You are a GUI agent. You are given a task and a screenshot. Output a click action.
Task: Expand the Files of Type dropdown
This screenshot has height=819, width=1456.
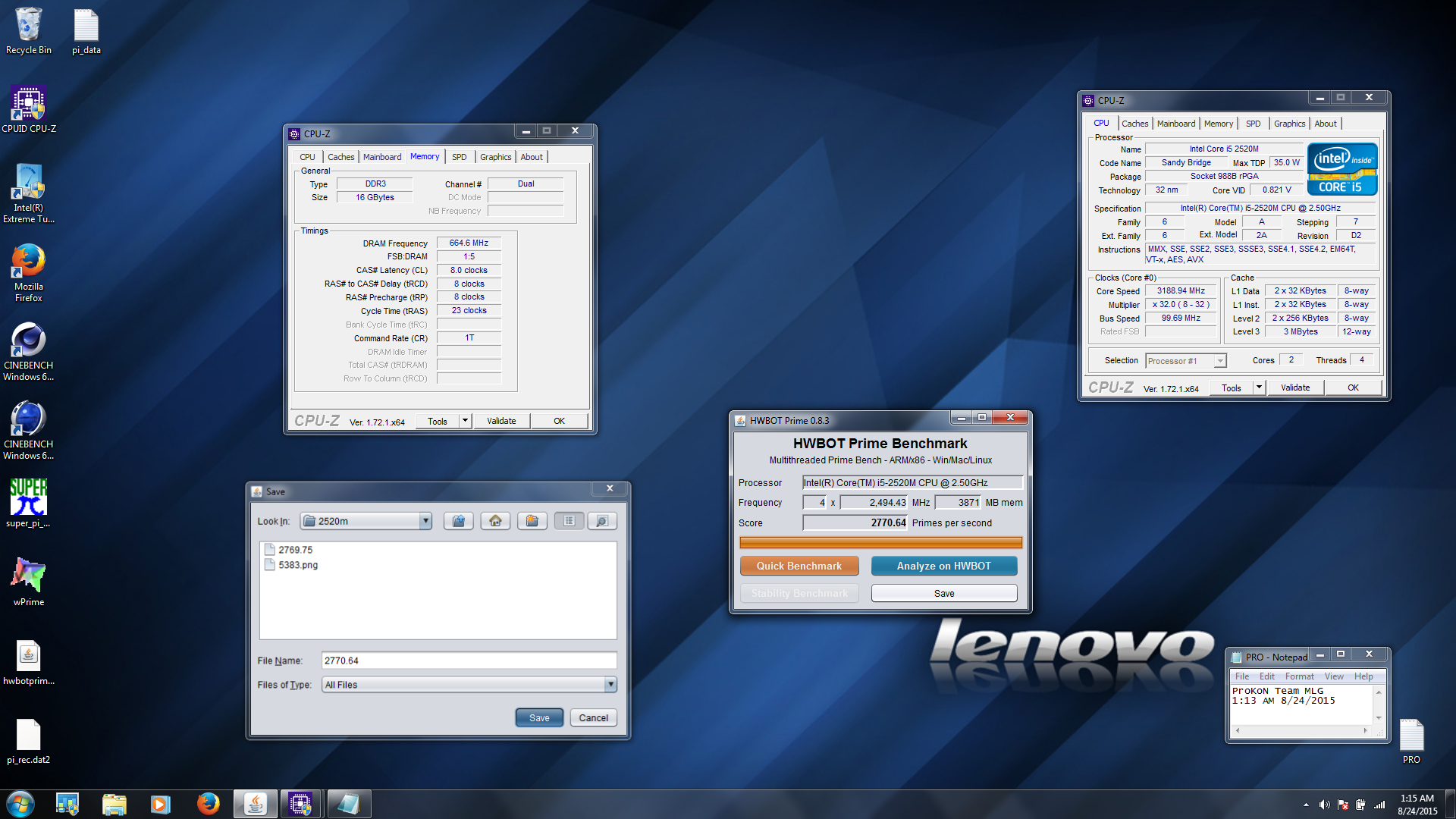(x=610, y=685)
